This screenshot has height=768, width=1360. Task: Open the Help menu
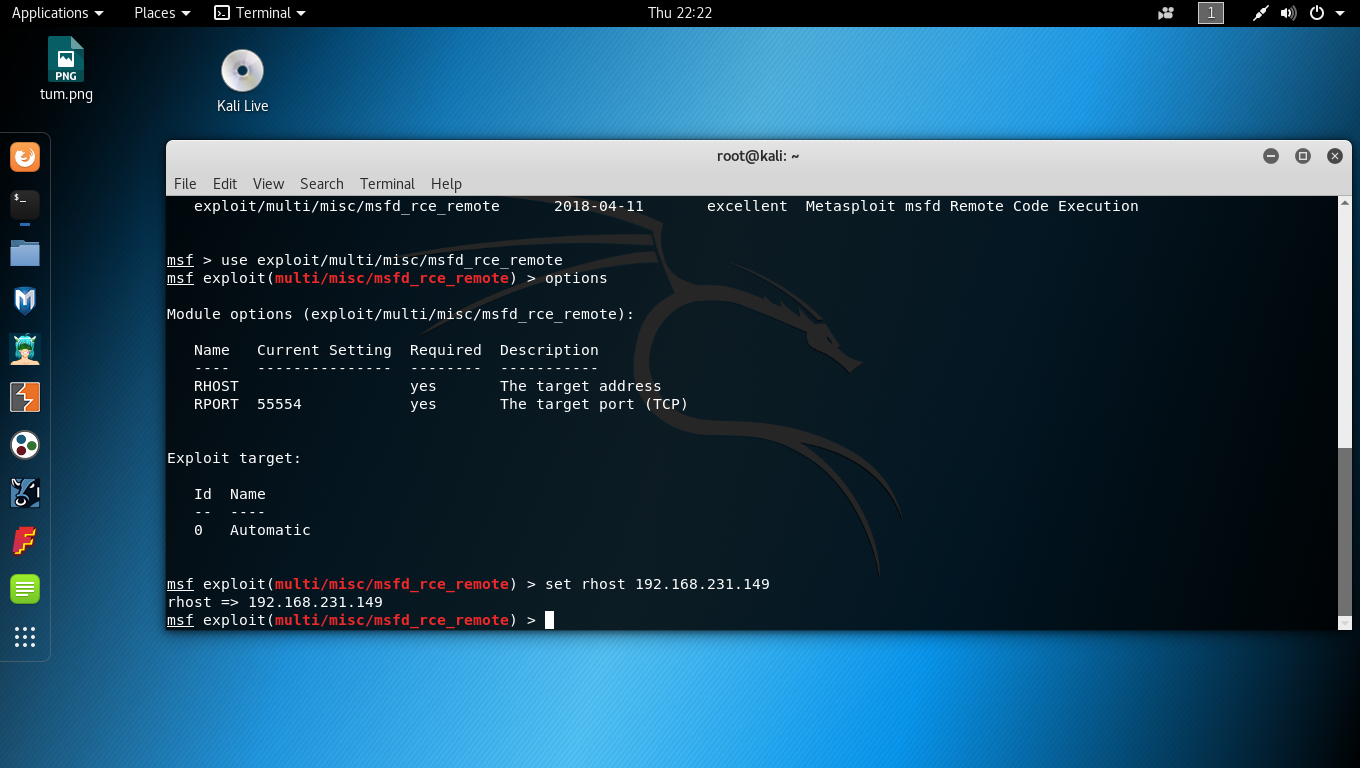(x=446, y=184)
